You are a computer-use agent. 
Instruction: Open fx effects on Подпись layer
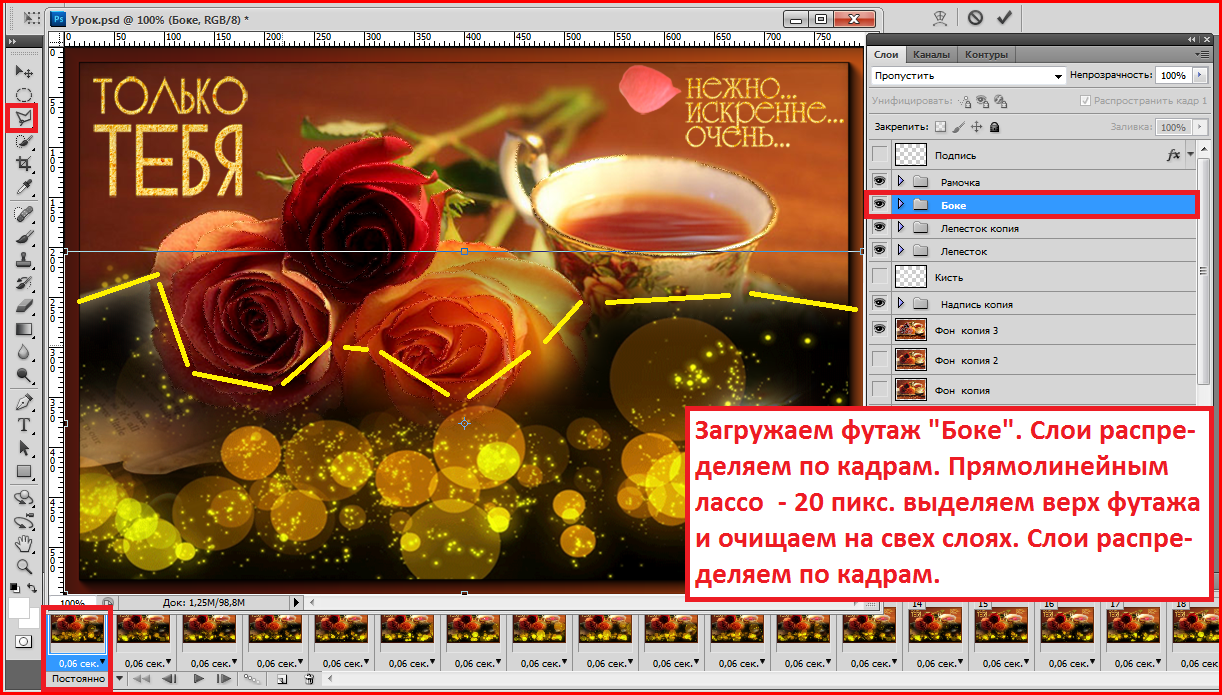coord(1174,155)
